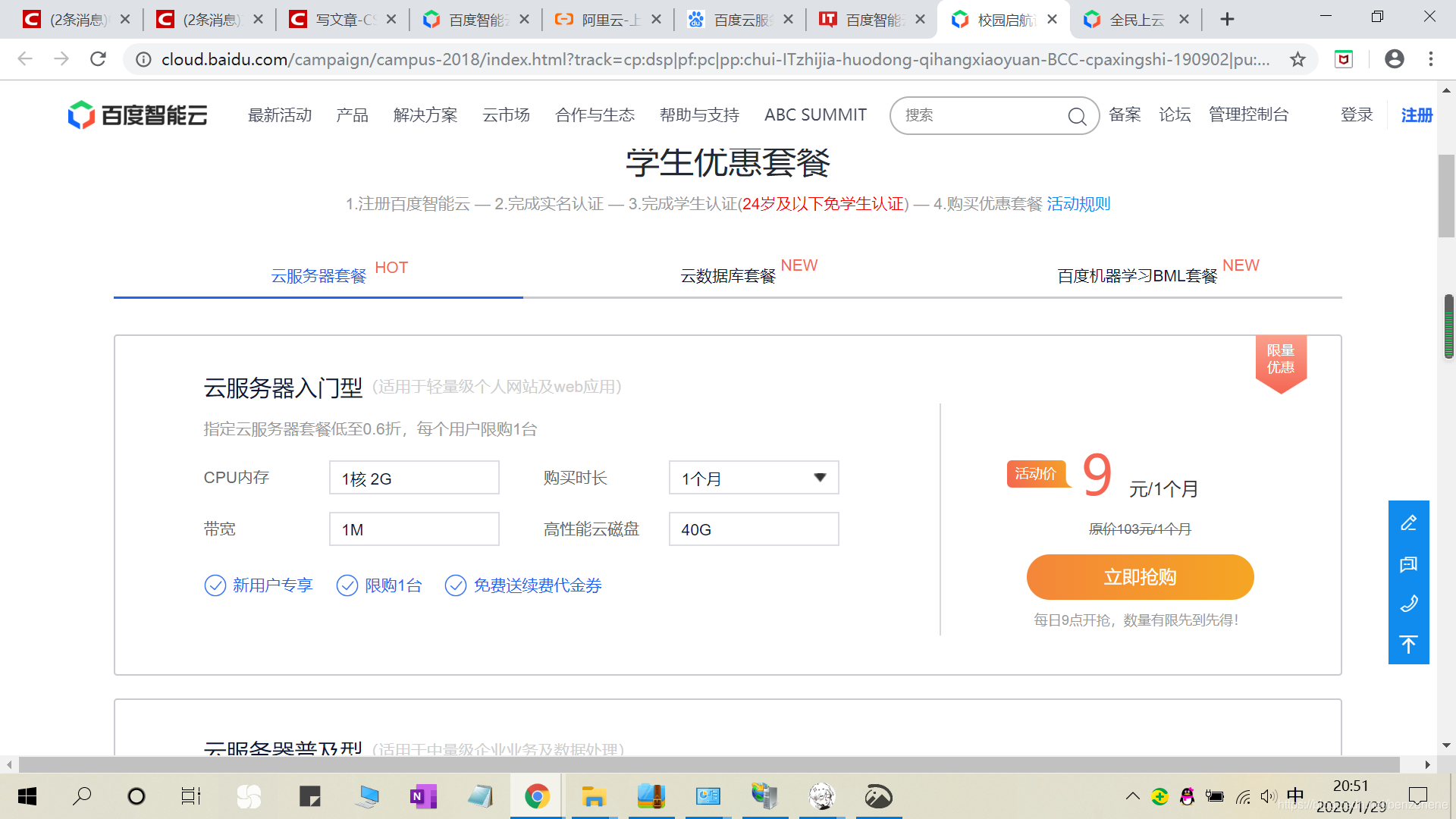1456x819 pixels.
Task: Click the site information icon in address bar
Action: point(143,59)
